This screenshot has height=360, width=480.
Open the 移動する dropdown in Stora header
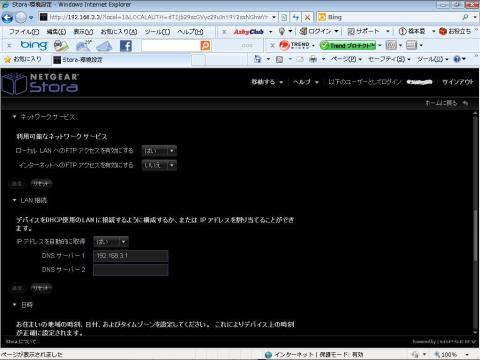(267, 82)
